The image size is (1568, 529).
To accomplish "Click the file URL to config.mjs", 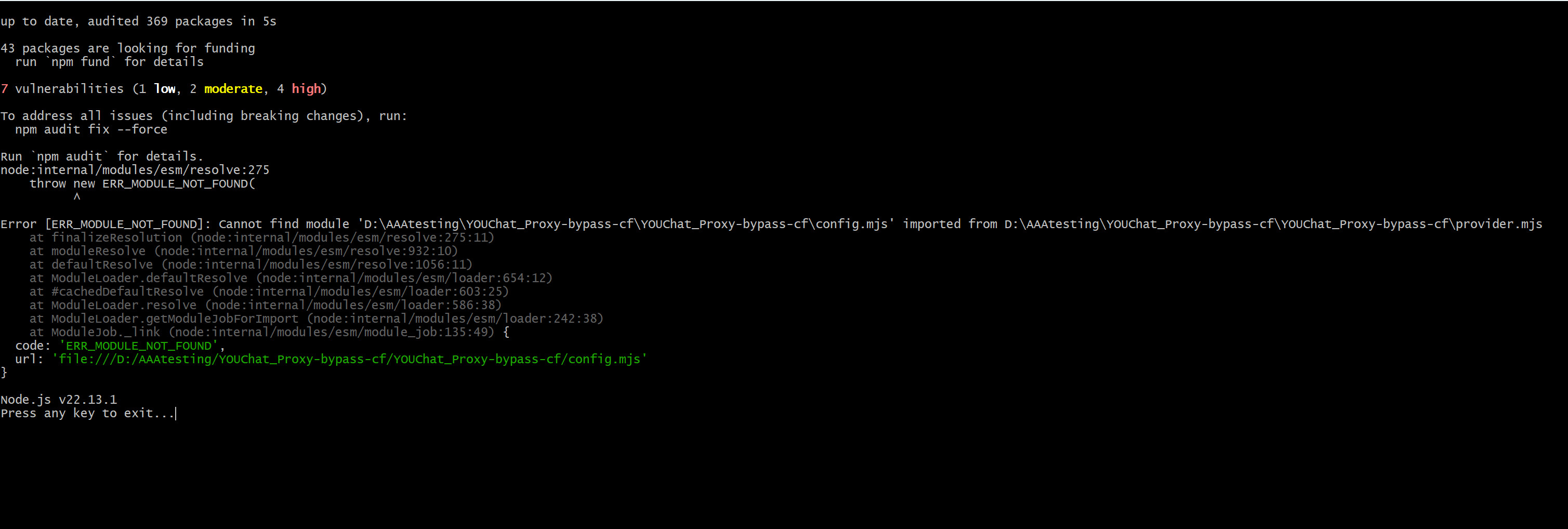I will (x=349, y=359).
